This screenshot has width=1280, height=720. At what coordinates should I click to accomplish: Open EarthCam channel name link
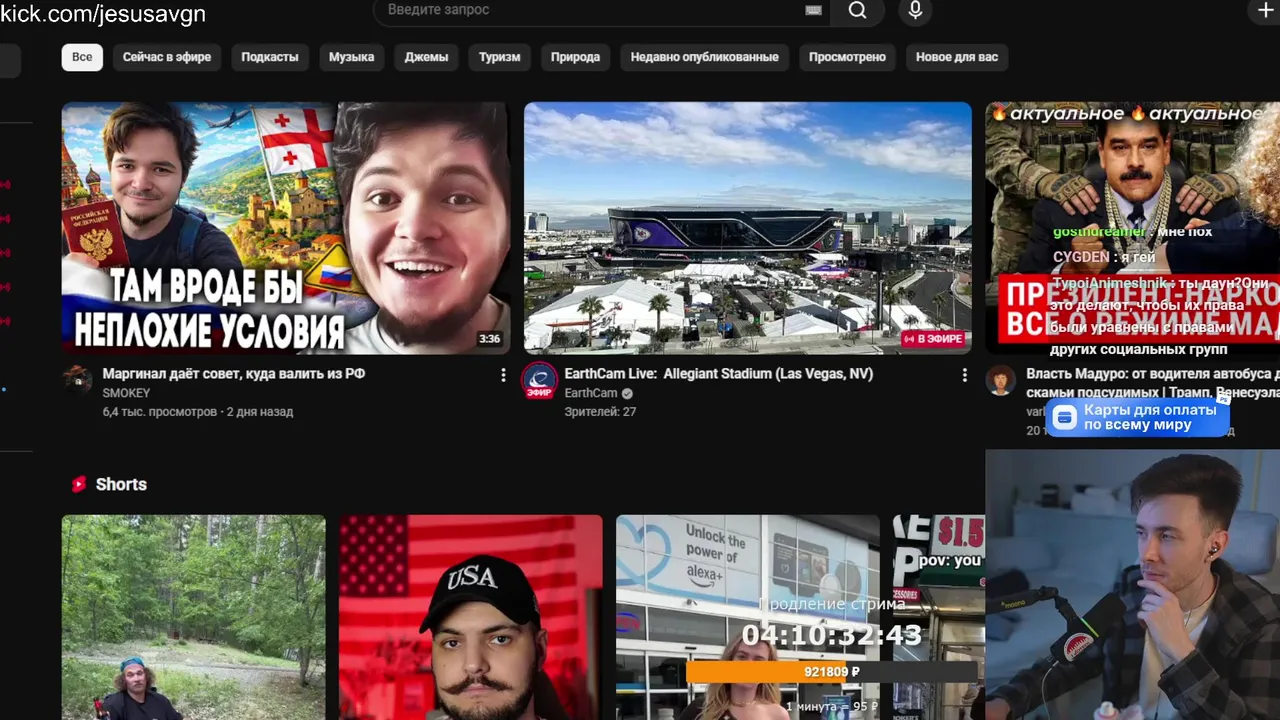(x=591, y=393)
